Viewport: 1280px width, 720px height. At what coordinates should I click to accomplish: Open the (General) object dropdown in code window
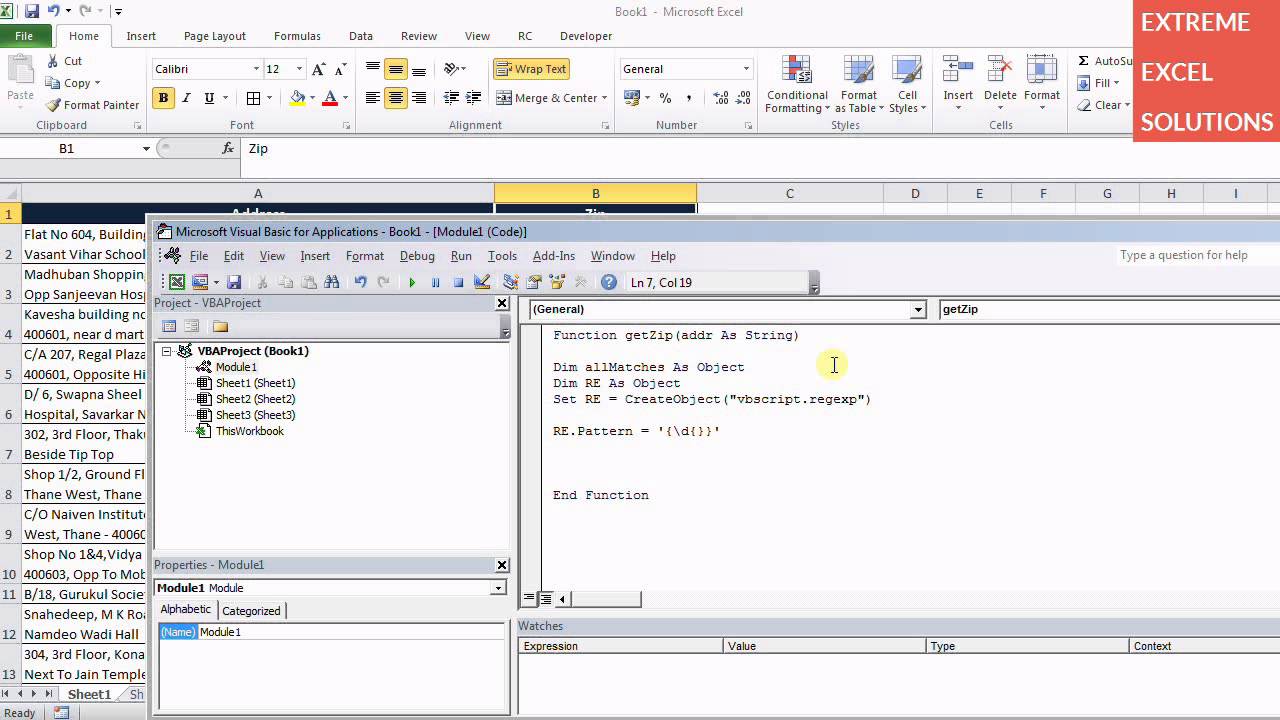918,310
